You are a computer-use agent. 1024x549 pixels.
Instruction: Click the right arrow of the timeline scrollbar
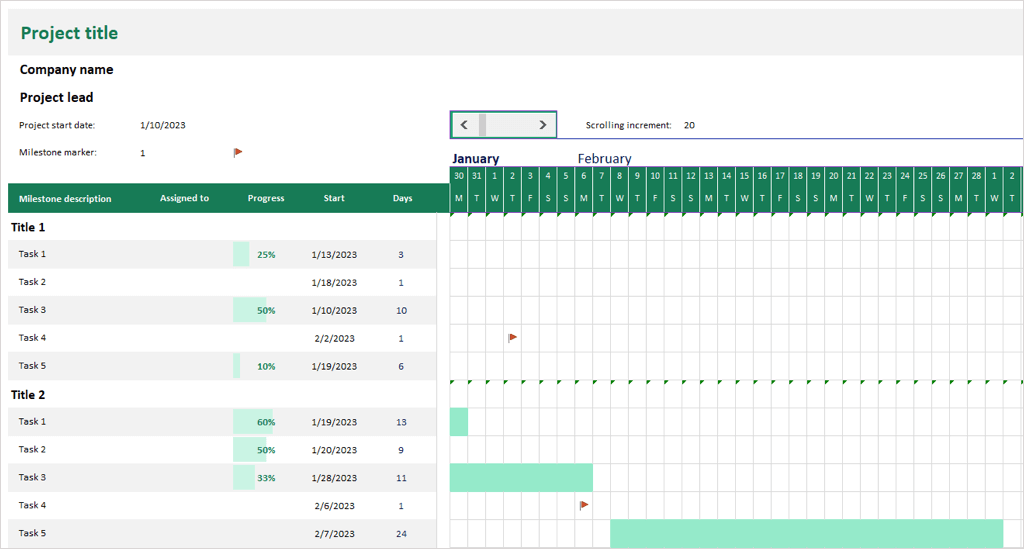pos(543,125)
